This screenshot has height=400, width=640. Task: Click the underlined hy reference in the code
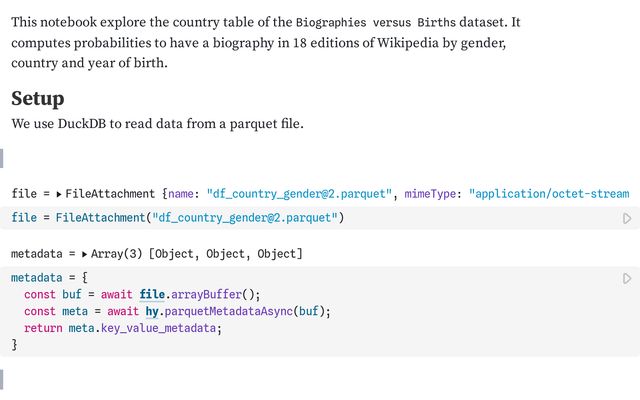(x=152, y=311)
